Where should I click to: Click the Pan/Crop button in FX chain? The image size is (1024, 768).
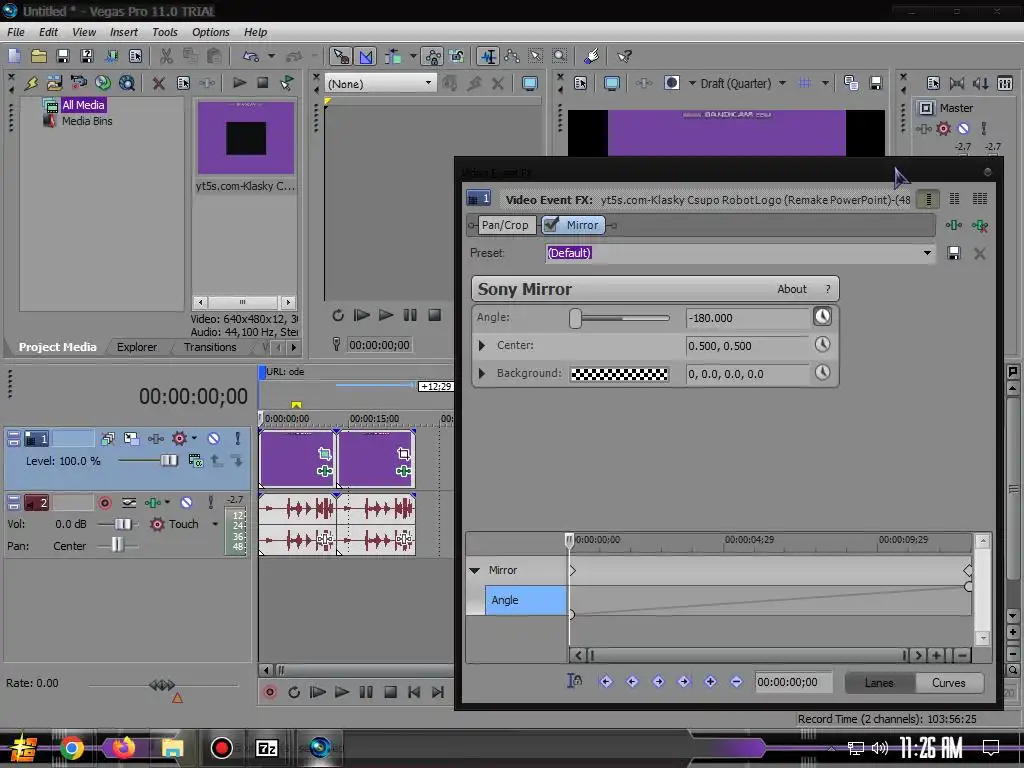(505, 225)
